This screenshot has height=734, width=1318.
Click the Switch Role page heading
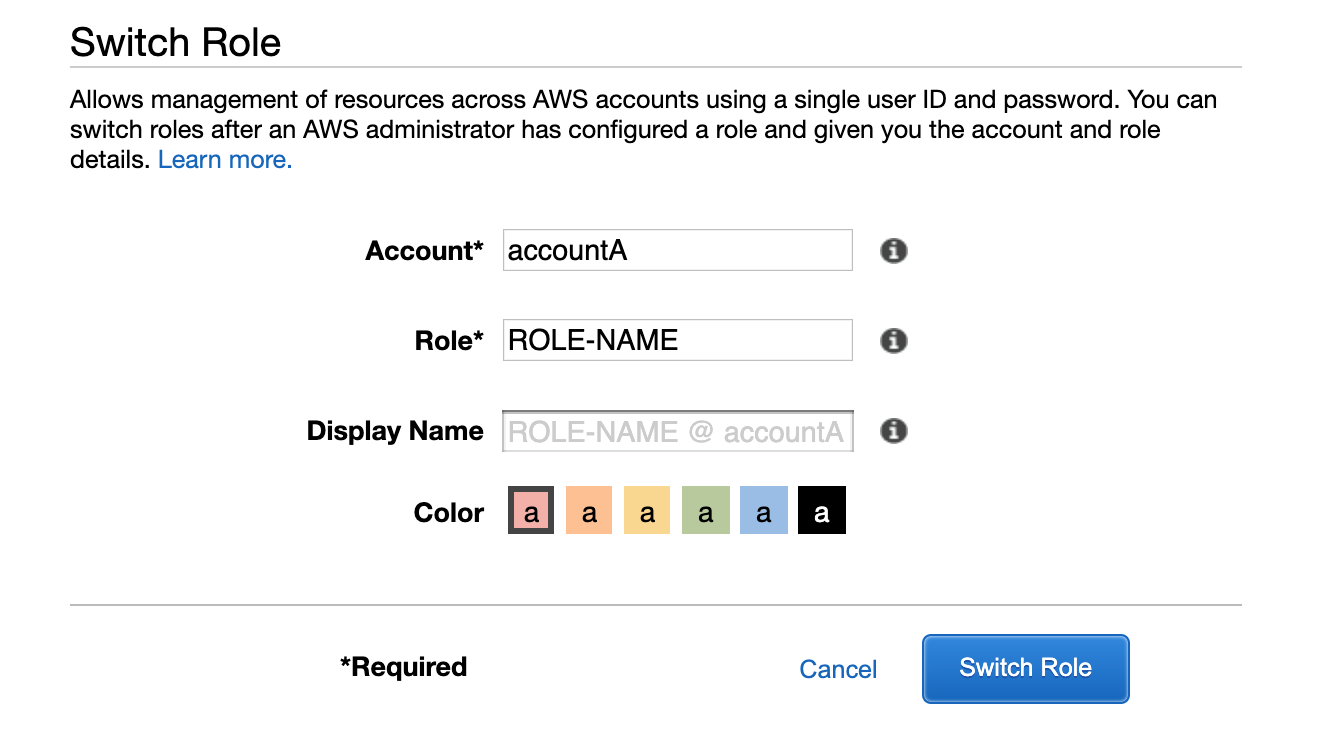click(x=176, y=41)
